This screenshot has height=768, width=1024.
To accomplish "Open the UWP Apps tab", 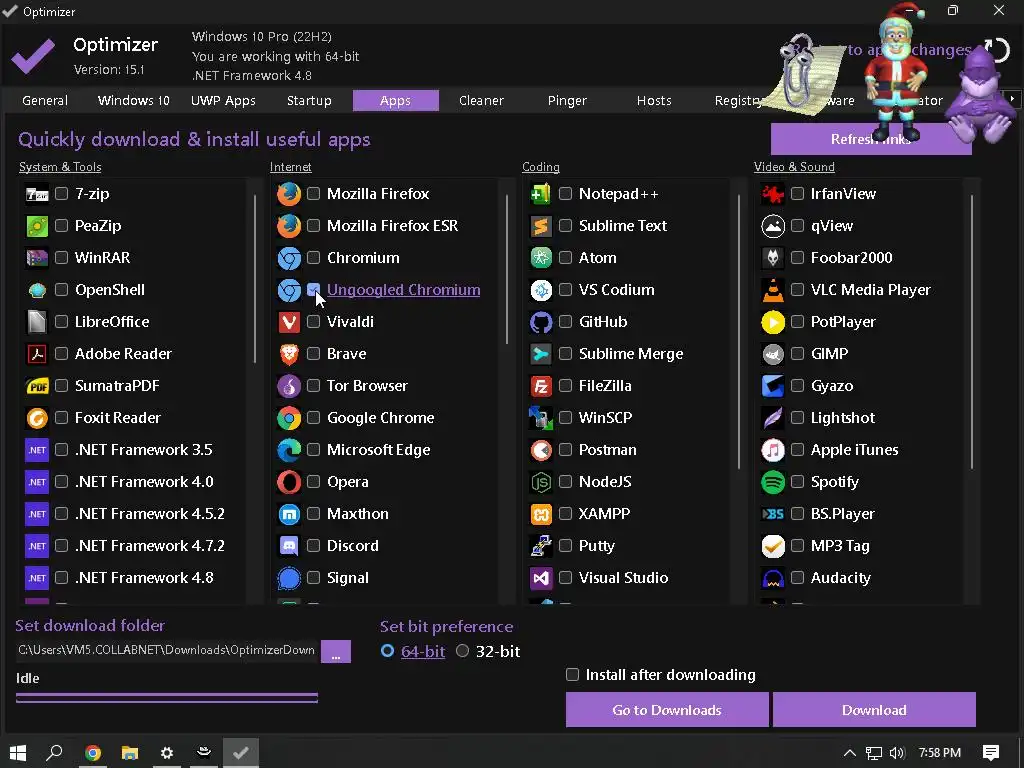I will click(223, 101).
